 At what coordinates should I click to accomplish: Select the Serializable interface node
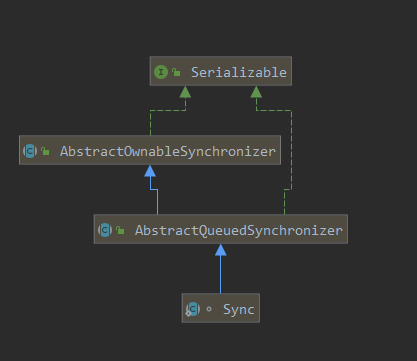click(221, 71)
